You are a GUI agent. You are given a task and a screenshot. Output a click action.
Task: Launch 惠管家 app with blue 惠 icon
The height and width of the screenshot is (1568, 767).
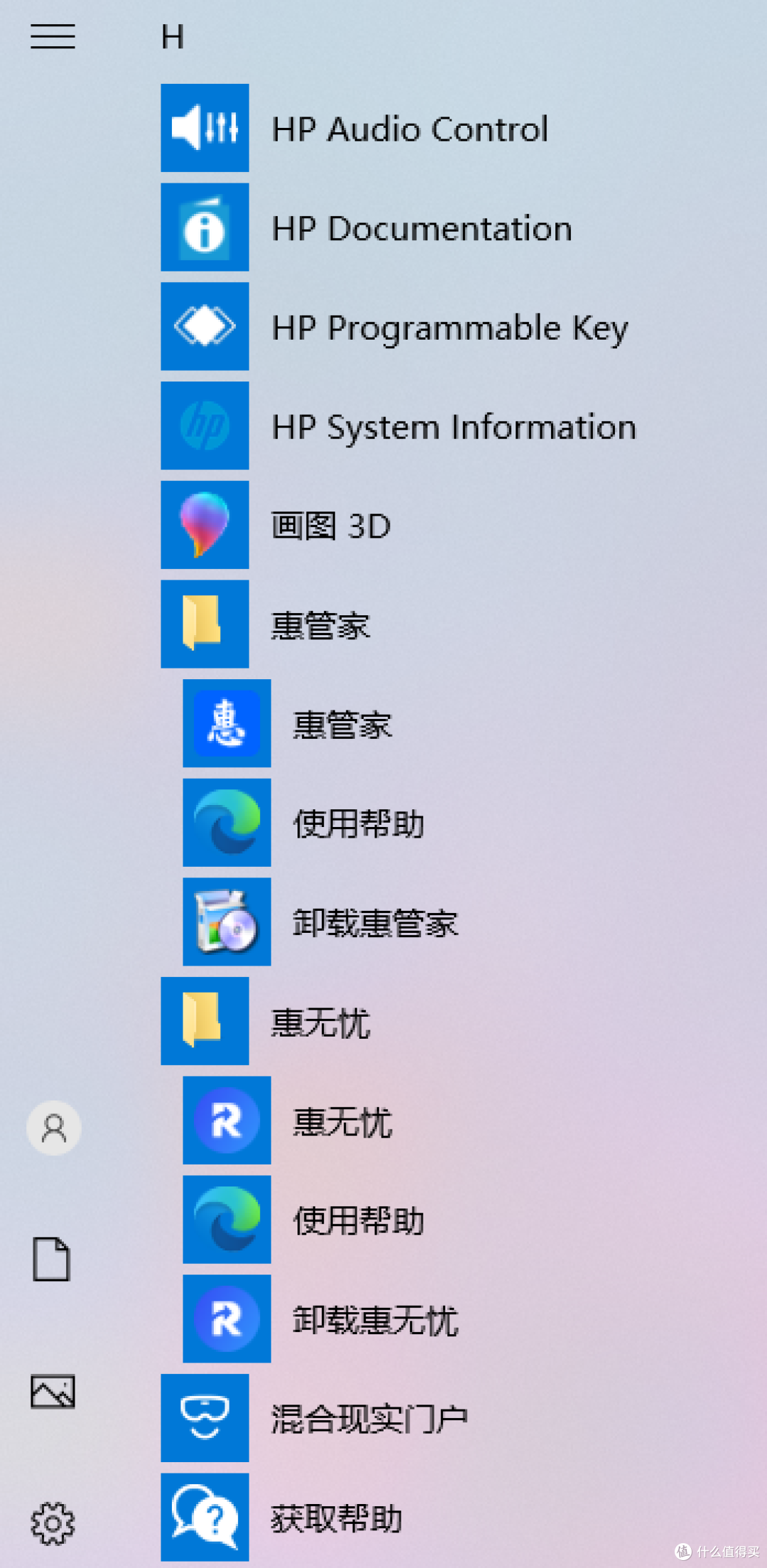(x=227, y=723)
